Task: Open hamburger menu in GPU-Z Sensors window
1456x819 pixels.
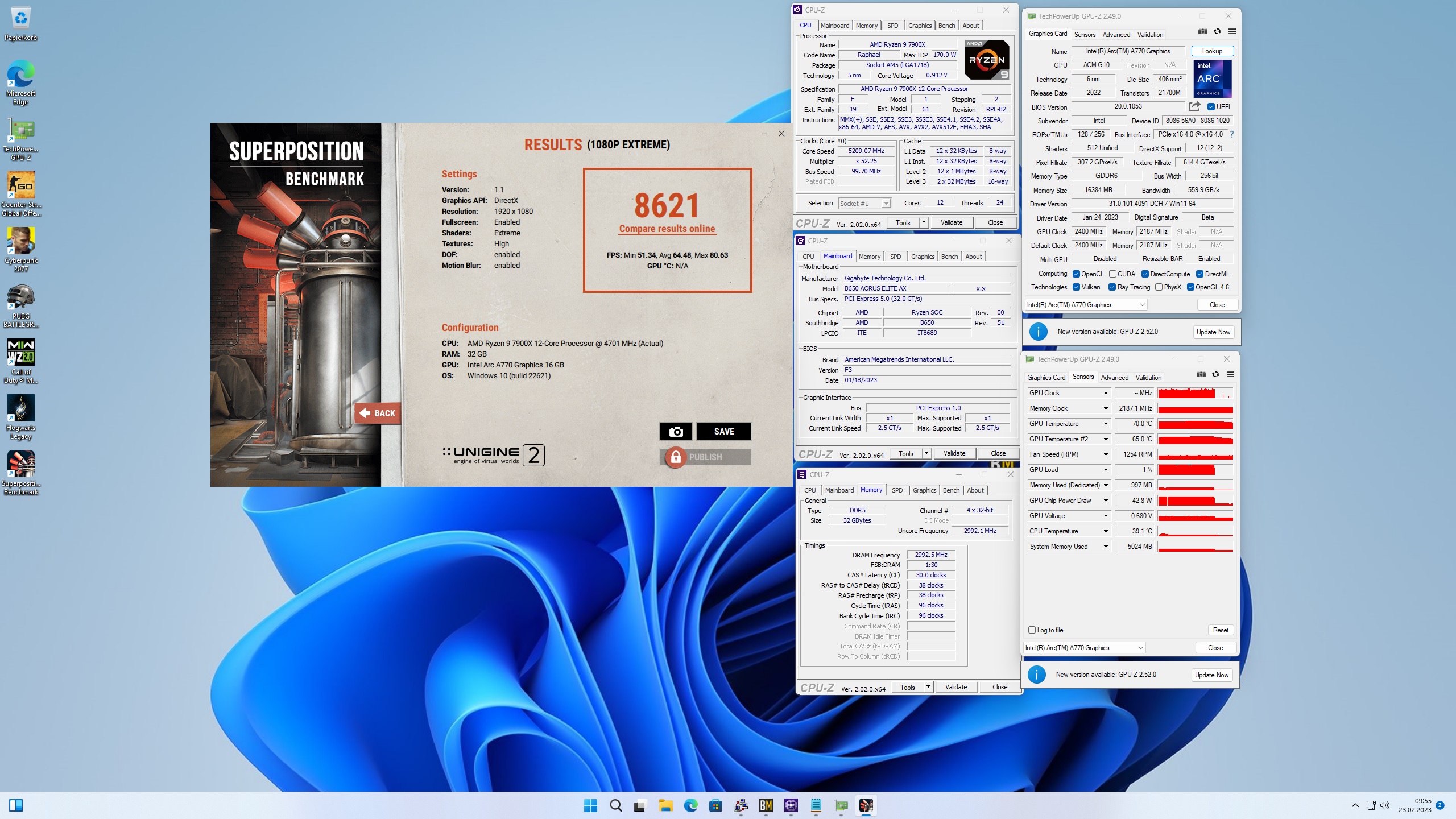Action: [1230, 375]
